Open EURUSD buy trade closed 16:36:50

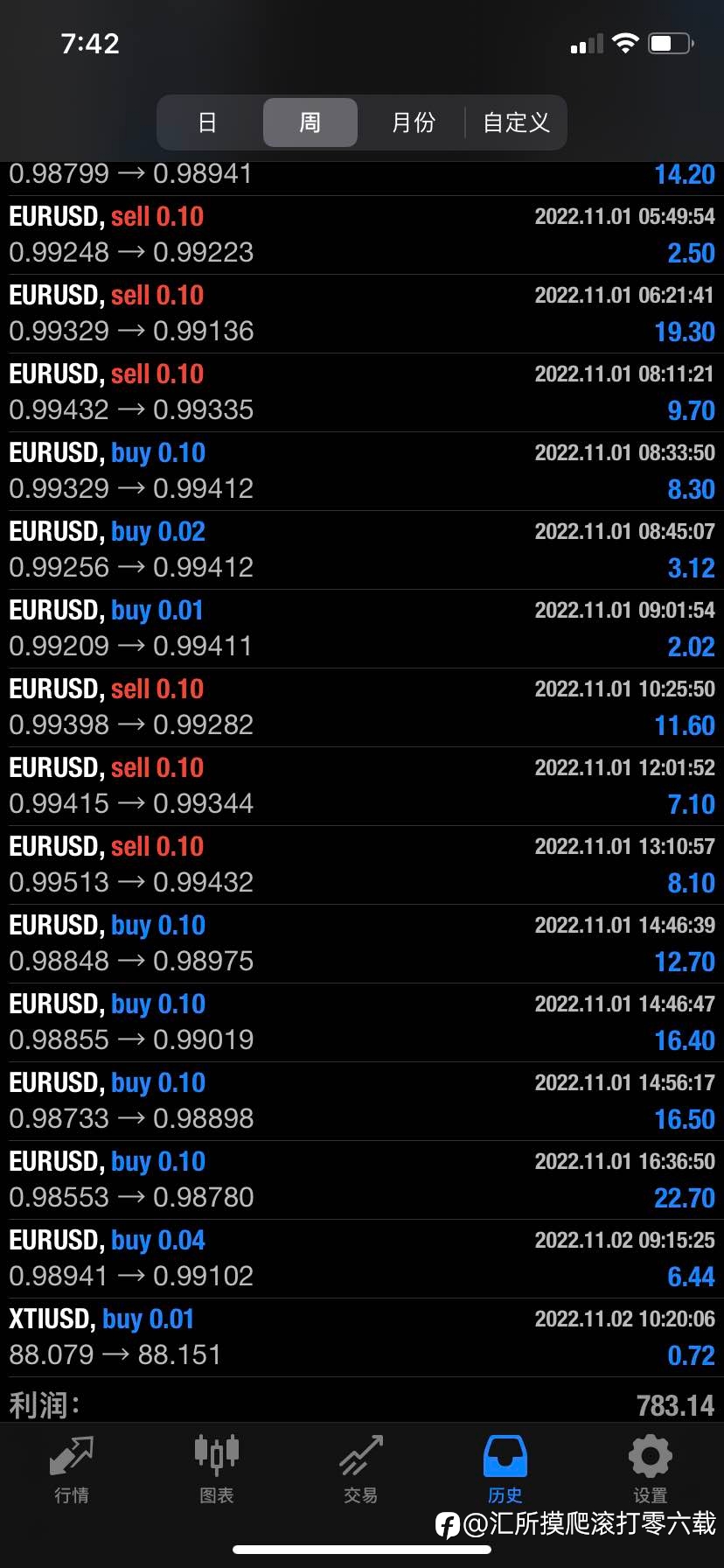(362, 1179)
